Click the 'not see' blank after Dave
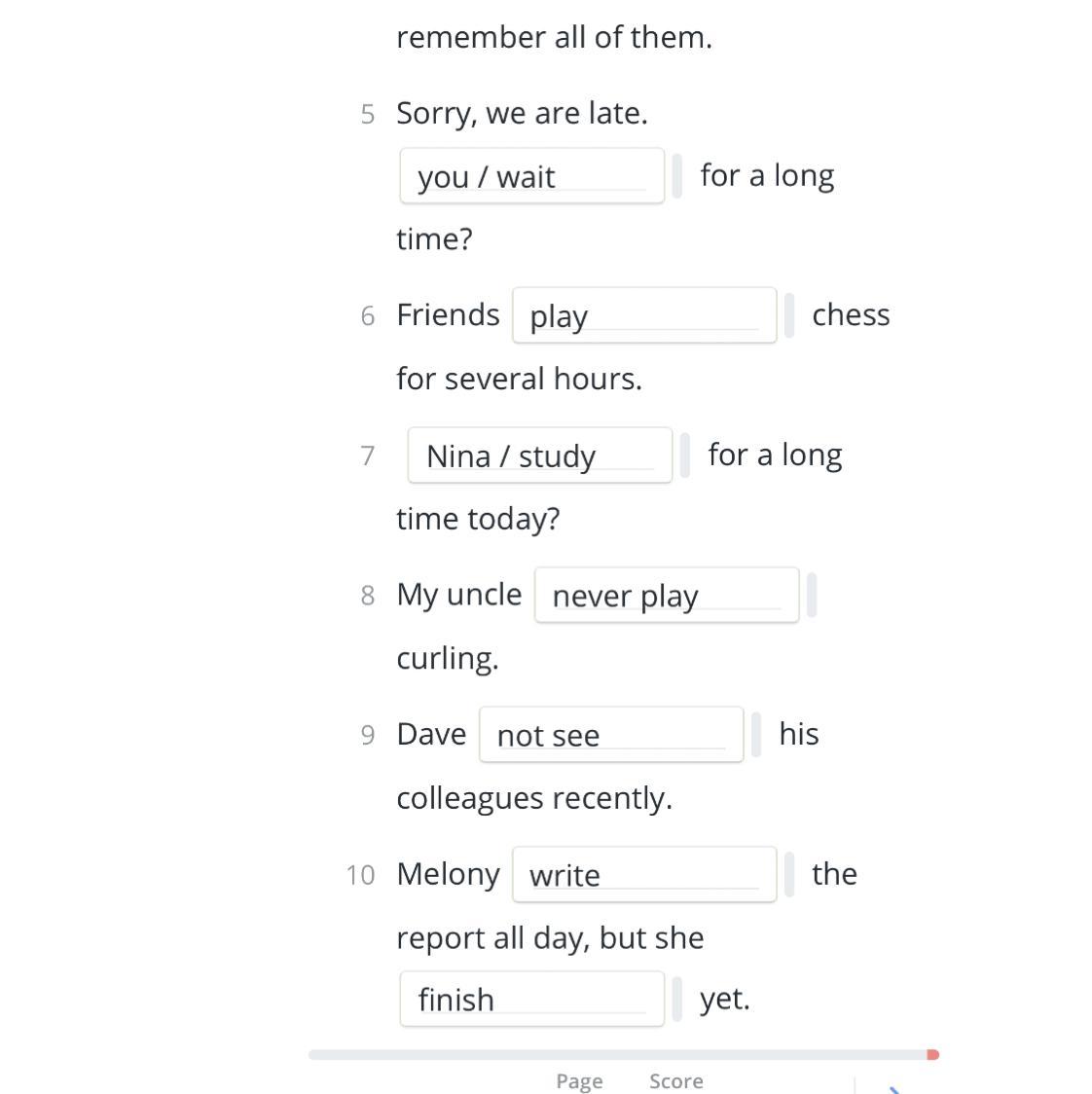This screenshot has height=1094, width=1092. pyautogui.click(x=611, y=735)
